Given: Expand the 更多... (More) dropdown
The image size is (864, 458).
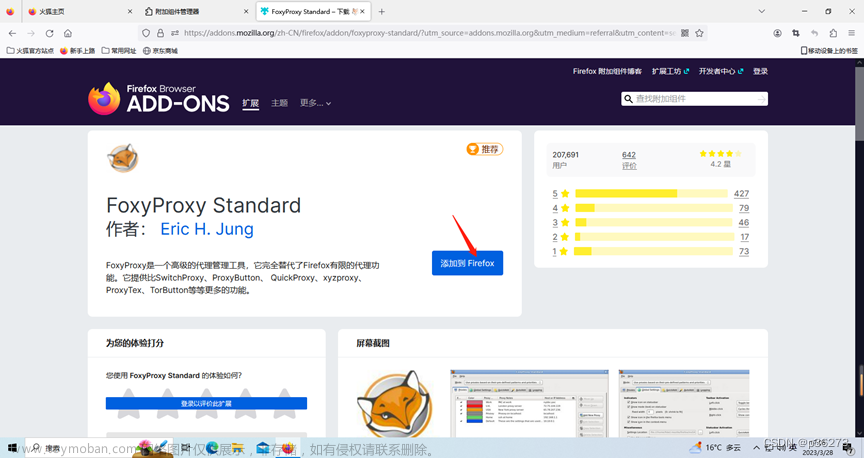Looking at the screenshot, I should 315,103.
